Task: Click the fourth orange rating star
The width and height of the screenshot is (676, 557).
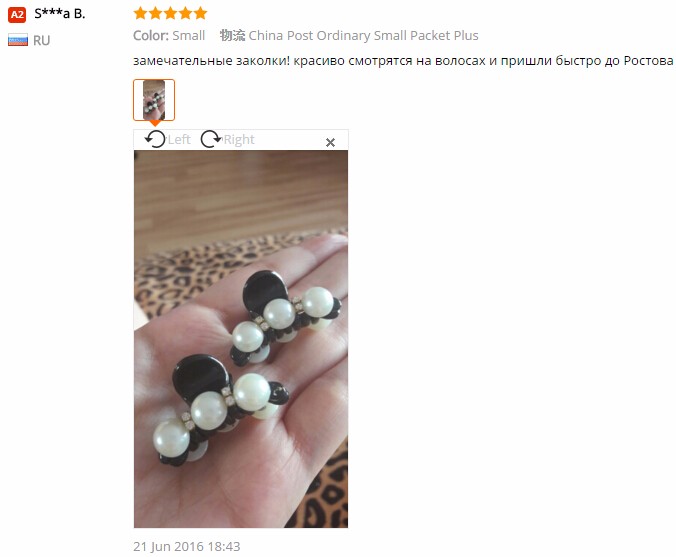Action: 185,13
